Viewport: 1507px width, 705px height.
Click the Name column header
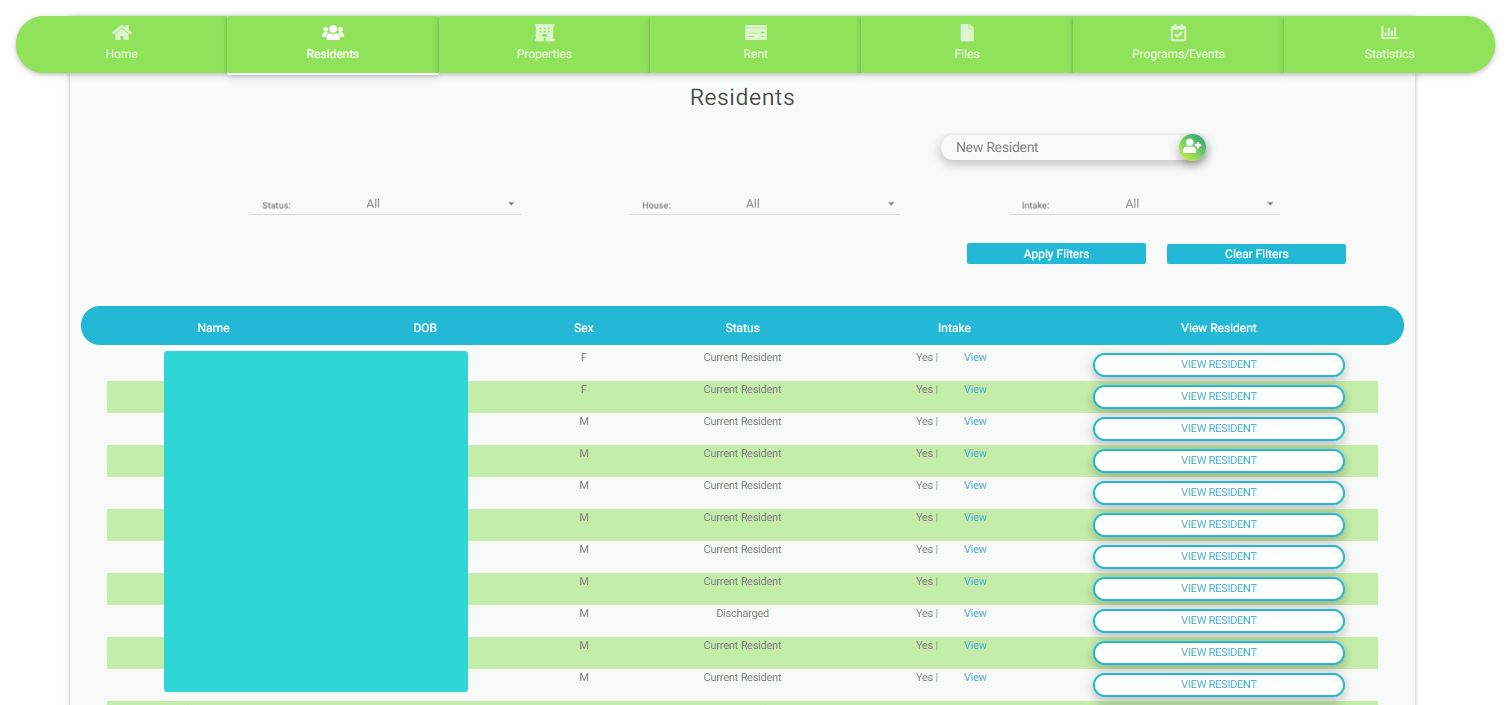[x=213, y=327]
